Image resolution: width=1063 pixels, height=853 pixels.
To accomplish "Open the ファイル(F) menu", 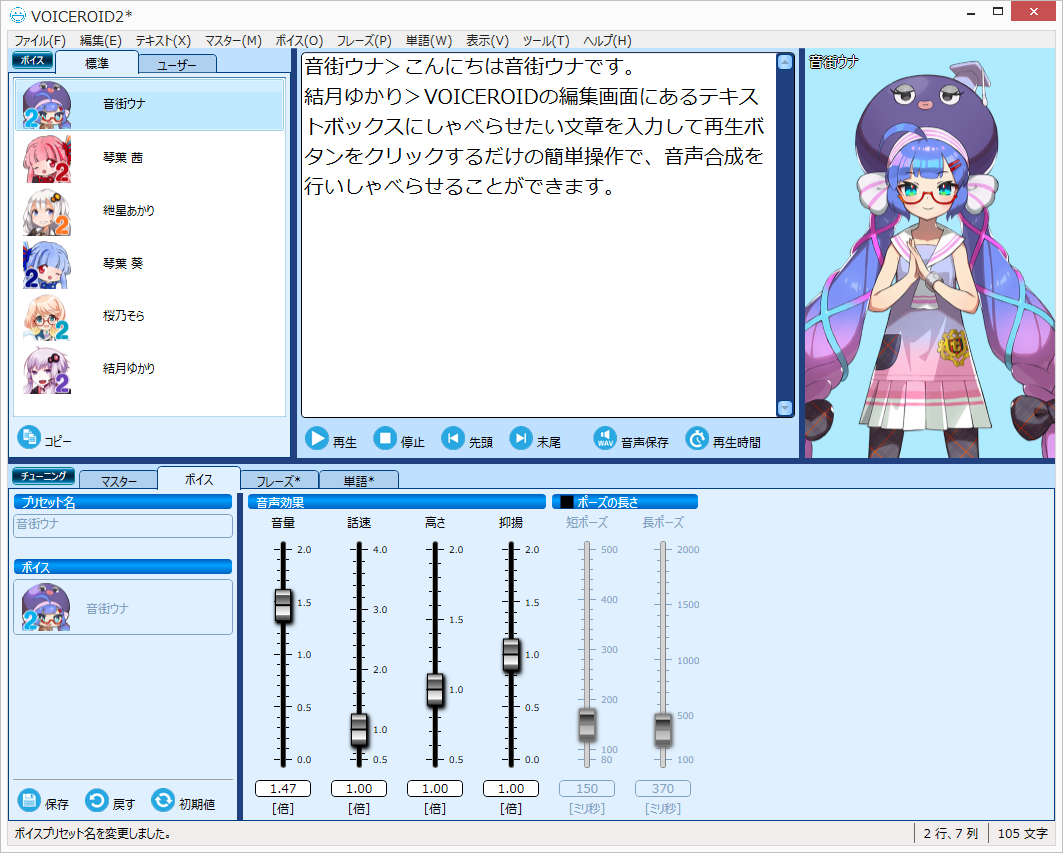I will click(40, 41).
